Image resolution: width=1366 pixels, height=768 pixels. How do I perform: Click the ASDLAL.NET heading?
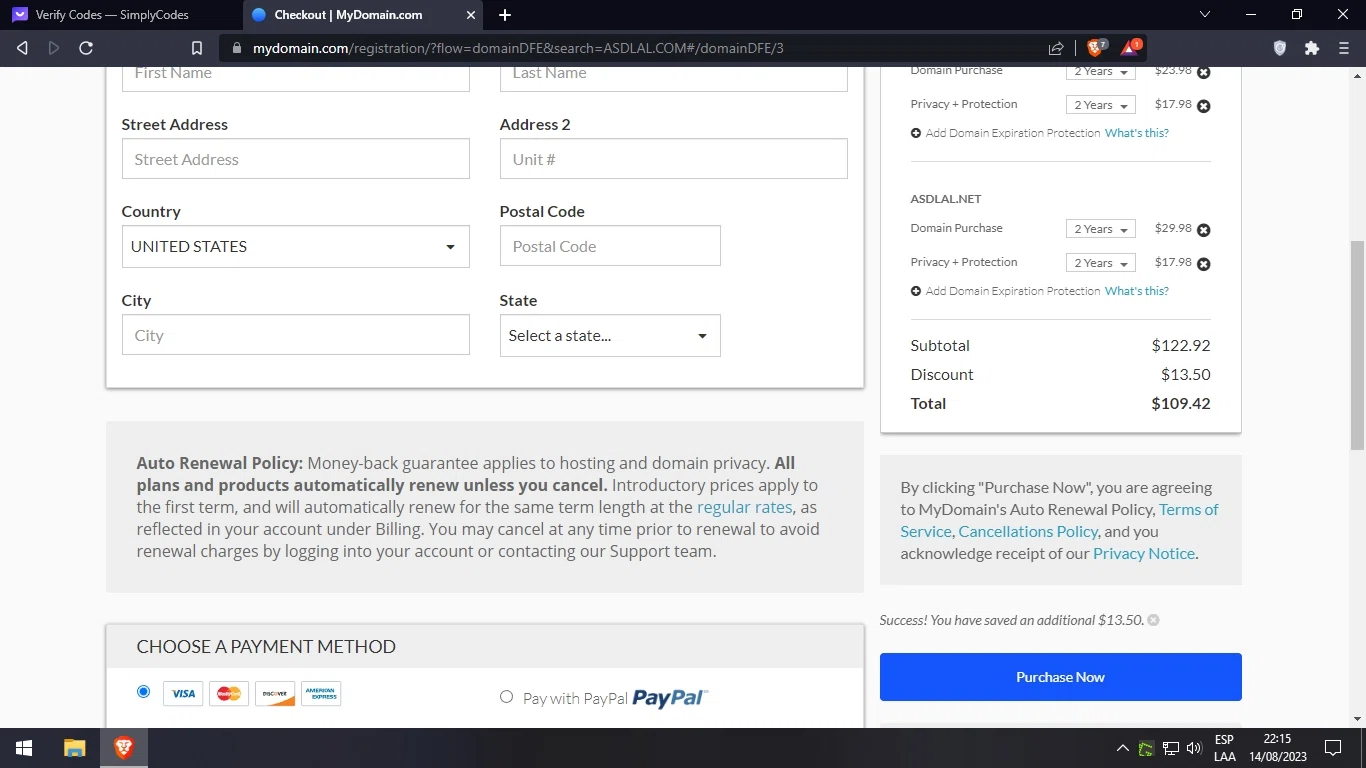[x=946, y=199]
